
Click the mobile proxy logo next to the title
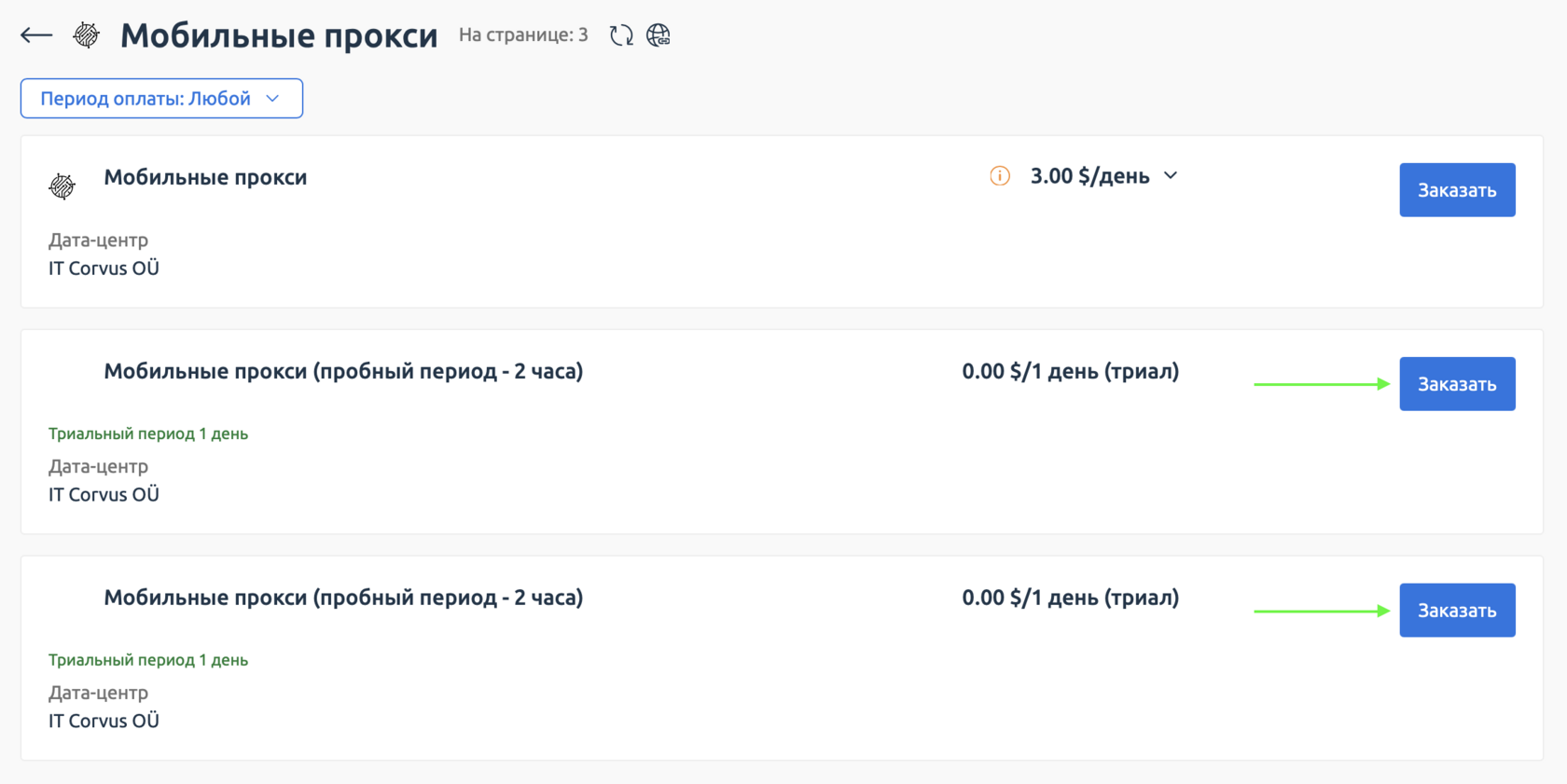[x=85, y=34]
